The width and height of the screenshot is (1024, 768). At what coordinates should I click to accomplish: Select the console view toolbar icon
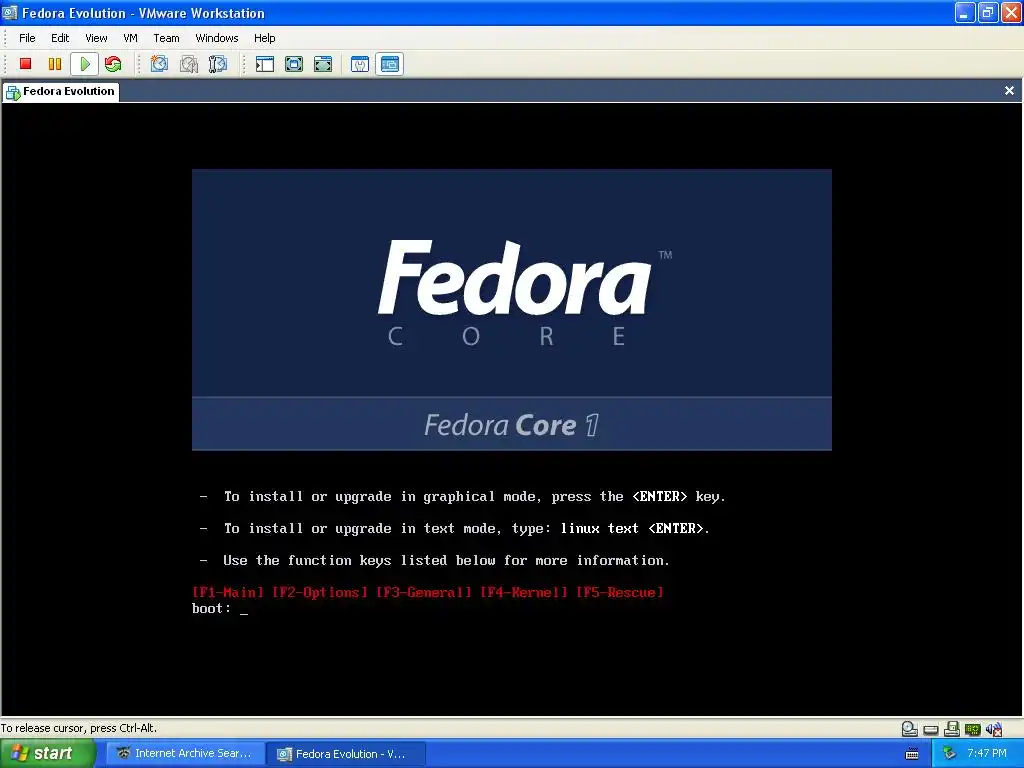point(390,63)
